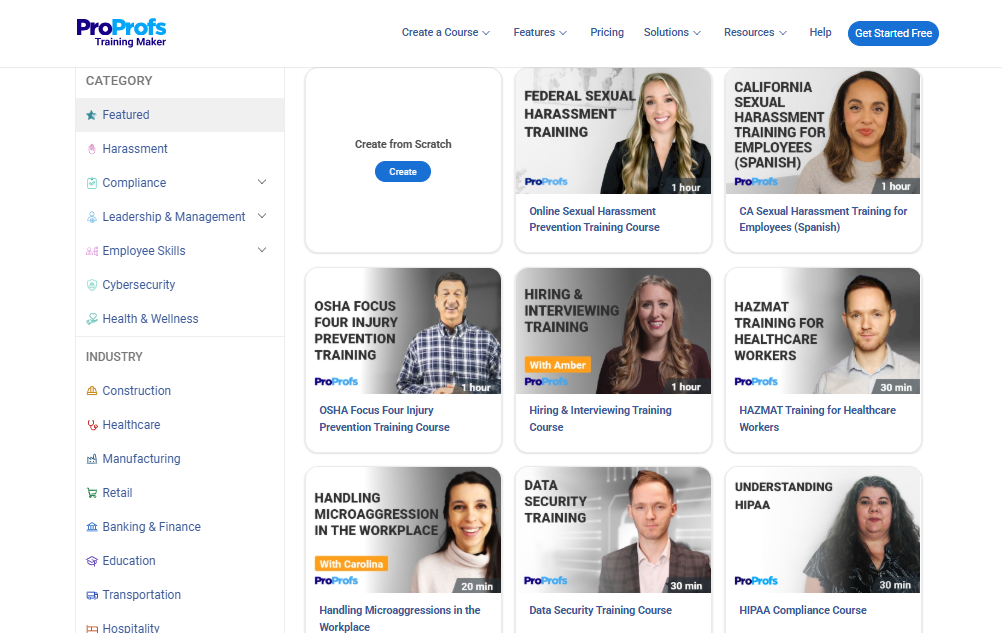Image resolution: width=1002 pixels, height=633 pixels.
Task: Select the Harassment category
Action: tap(180, 149)
